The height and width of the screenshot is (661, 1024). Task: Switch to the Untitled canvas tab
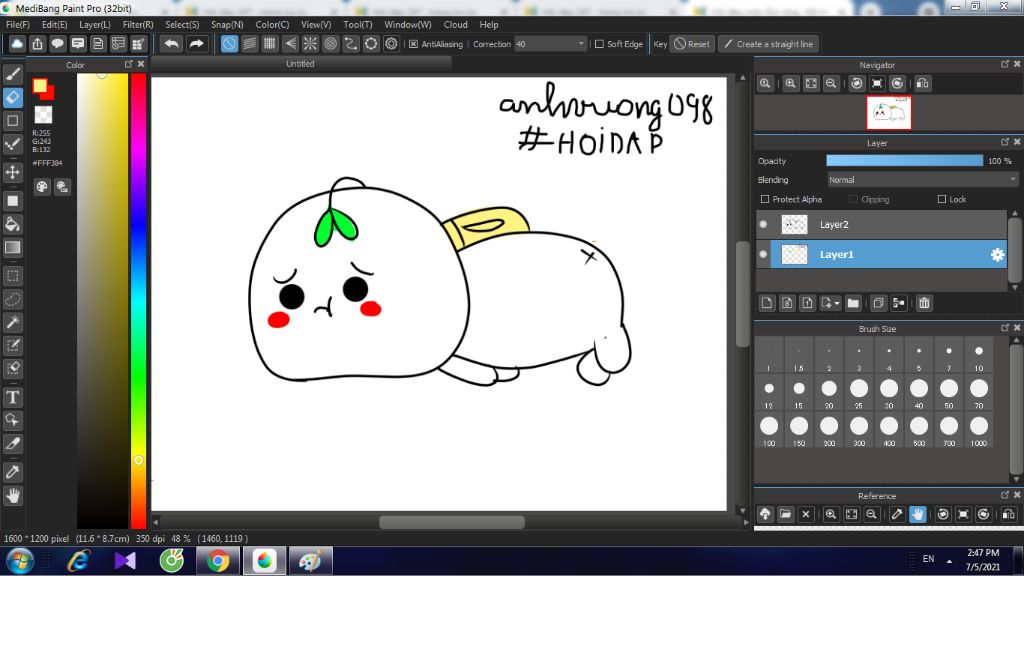(300, 64)
